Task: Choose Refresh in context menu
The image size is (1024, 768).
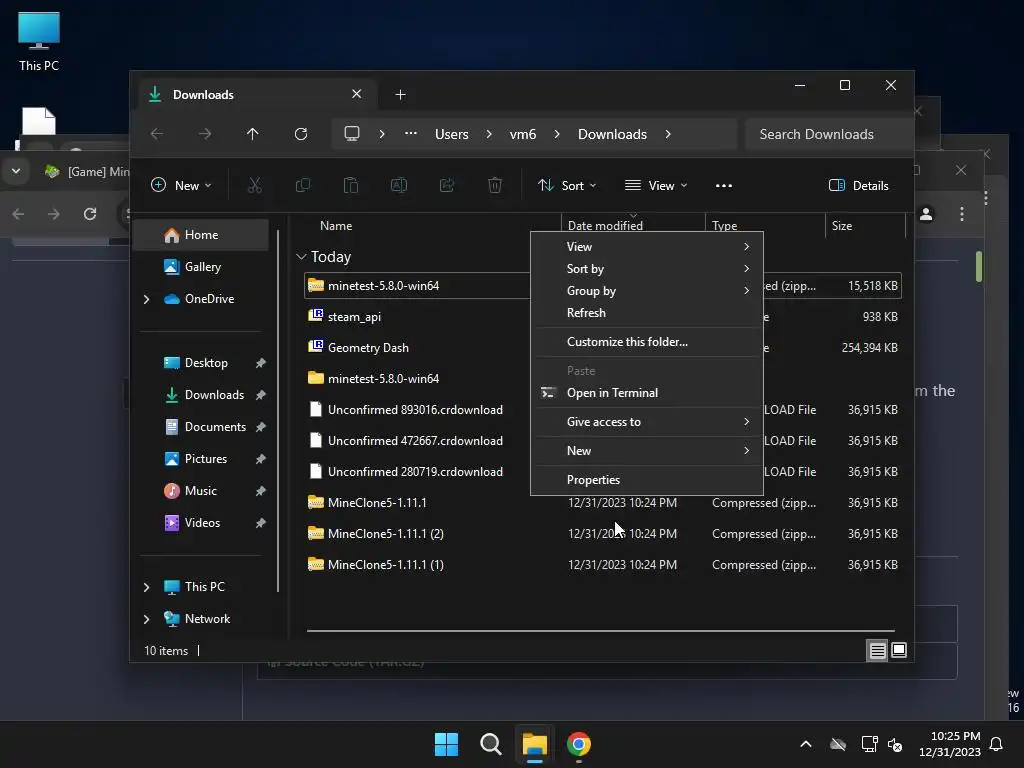Action: 647,313
